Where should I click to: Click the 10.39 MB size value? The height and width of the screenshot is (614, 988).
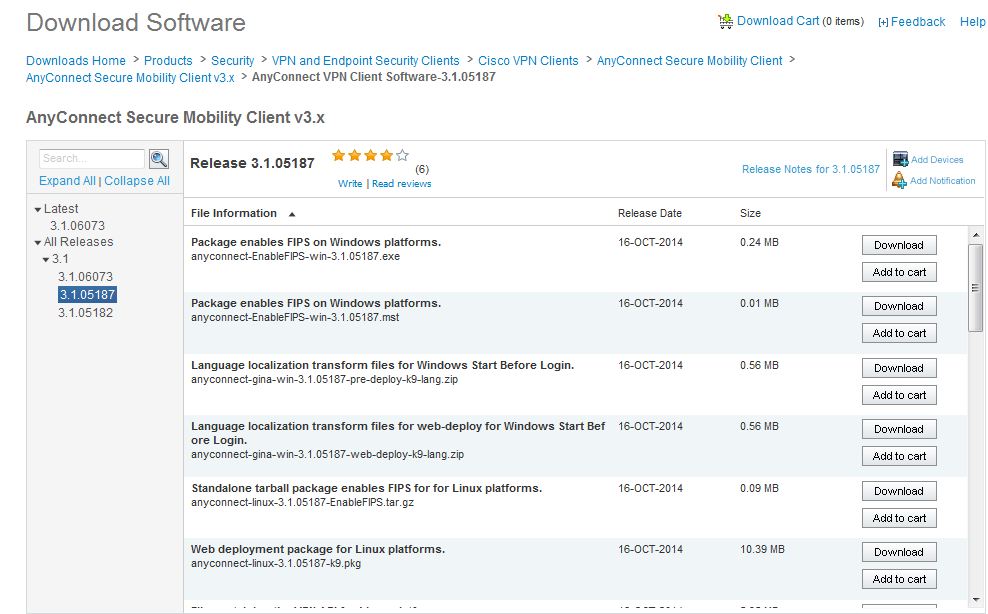pyautogui.click(x=762, y=550)
